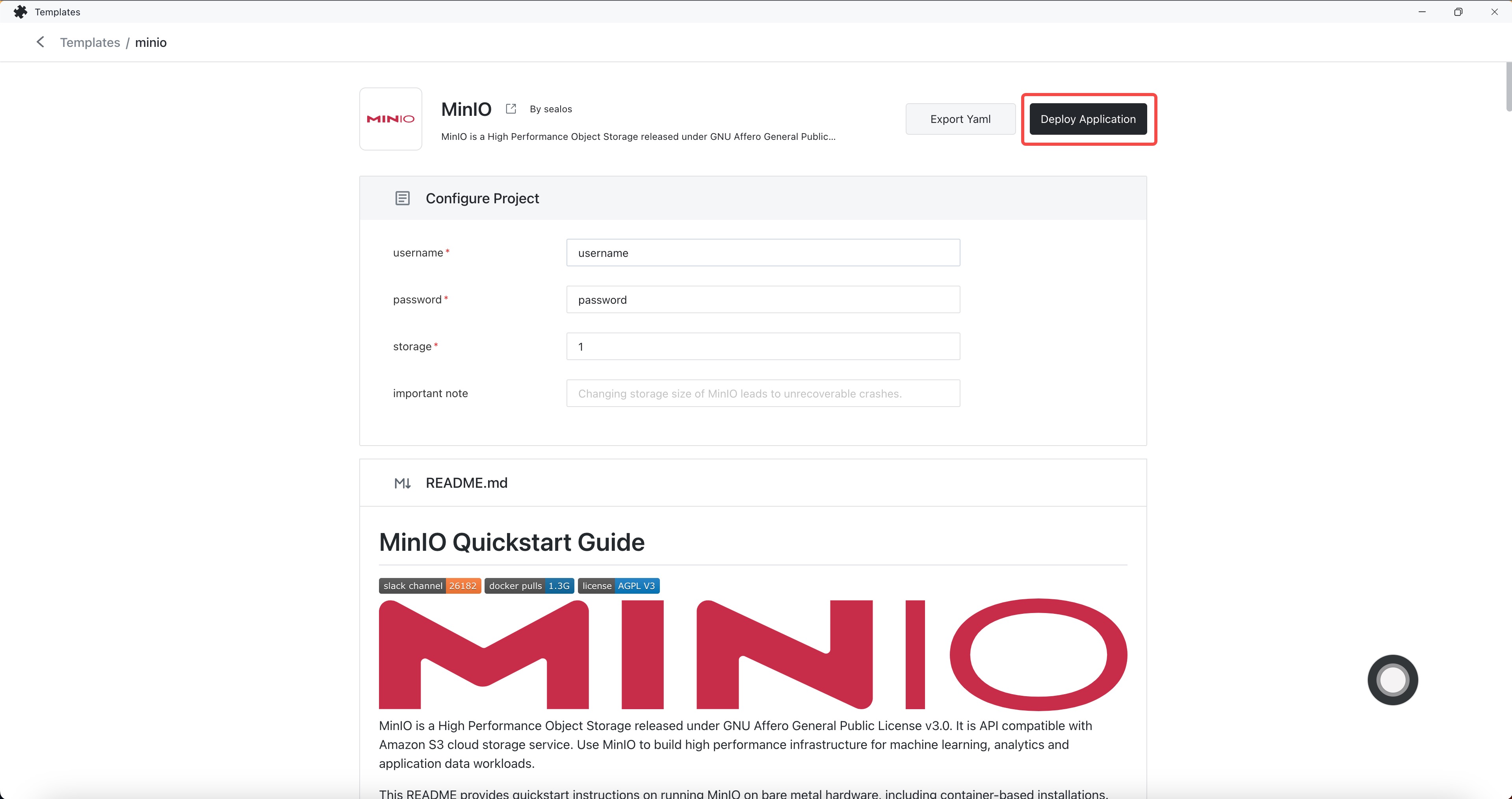
Task: Click the important note input field
Action: tap(763, 393)
